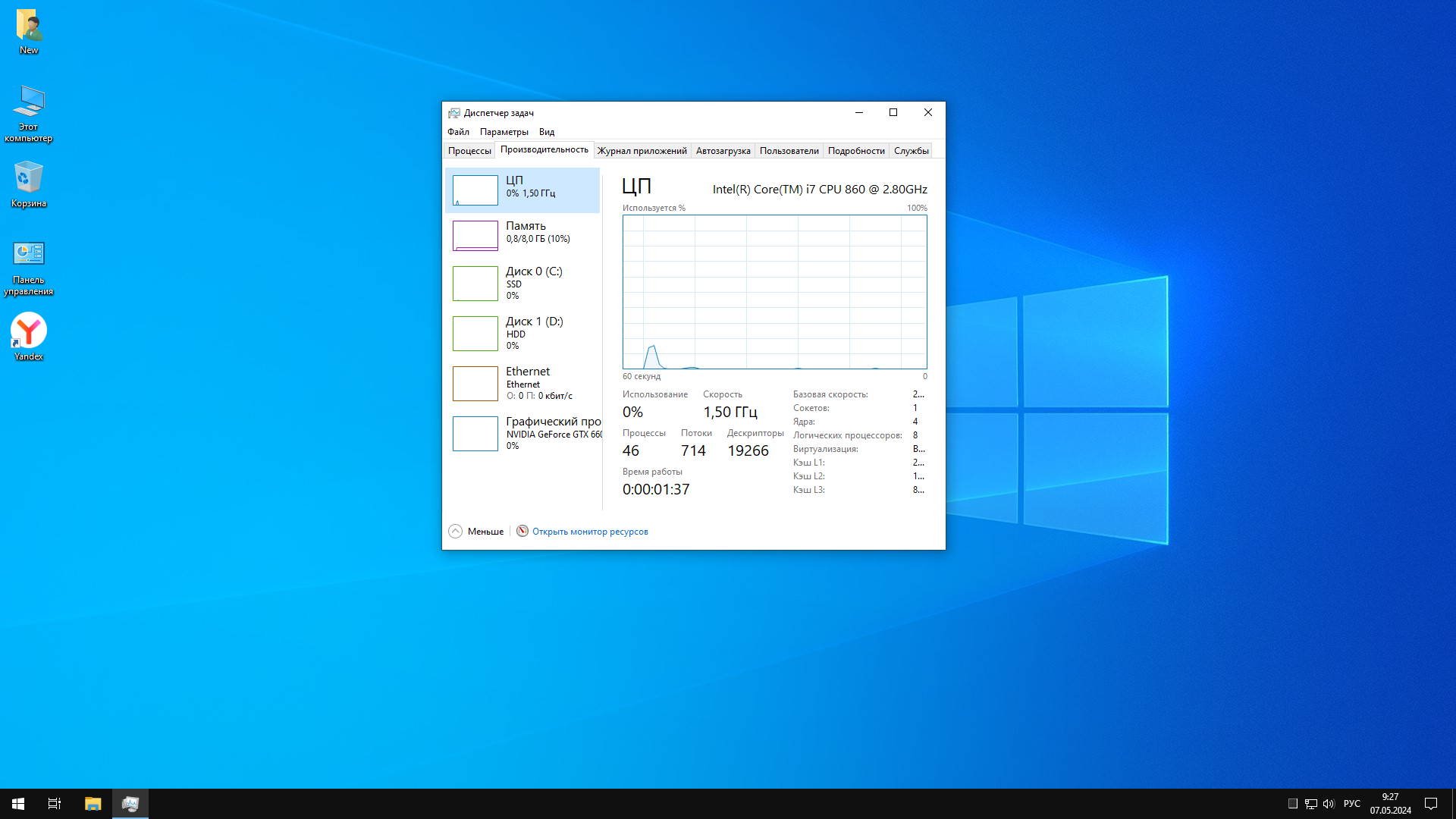Click the CPU usage graph area
Image resolution: width=1456 pixels, height=819 pixels.
tap(774, 292)
